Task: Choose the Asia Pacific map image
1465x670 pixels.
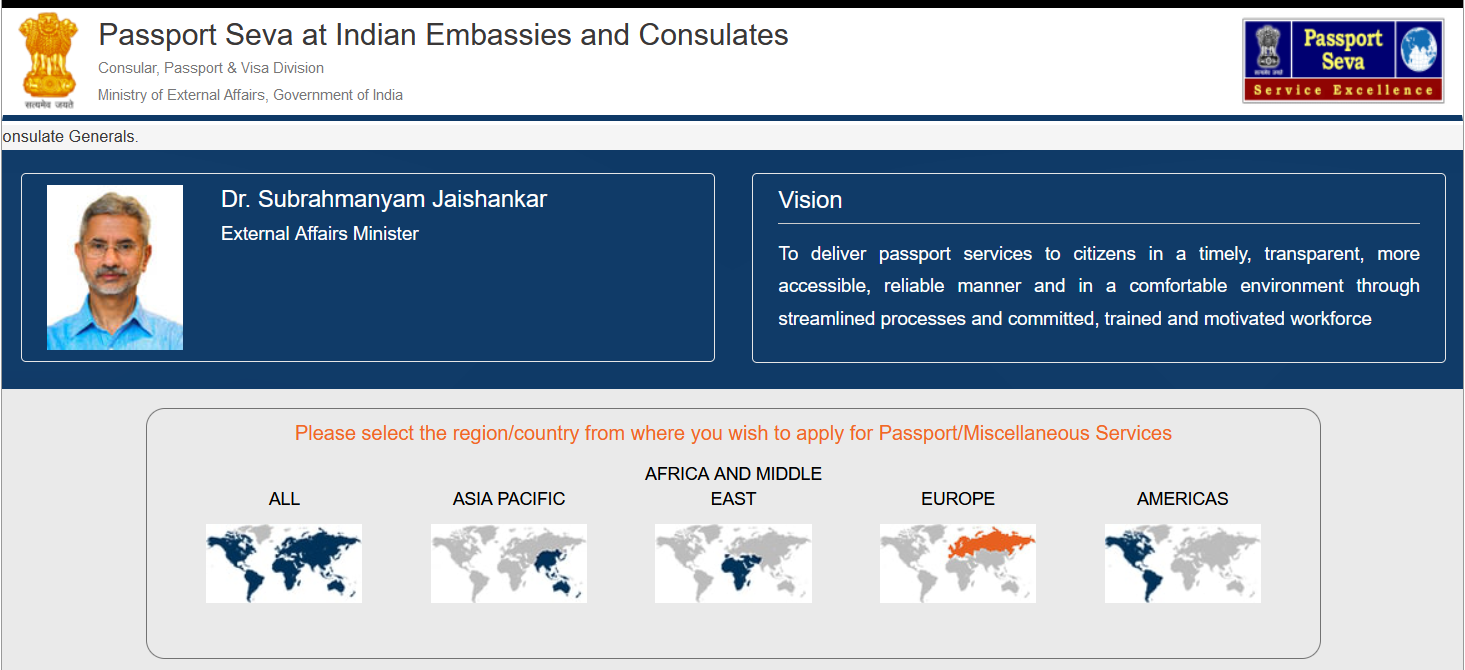Action: tap(509, 563)
